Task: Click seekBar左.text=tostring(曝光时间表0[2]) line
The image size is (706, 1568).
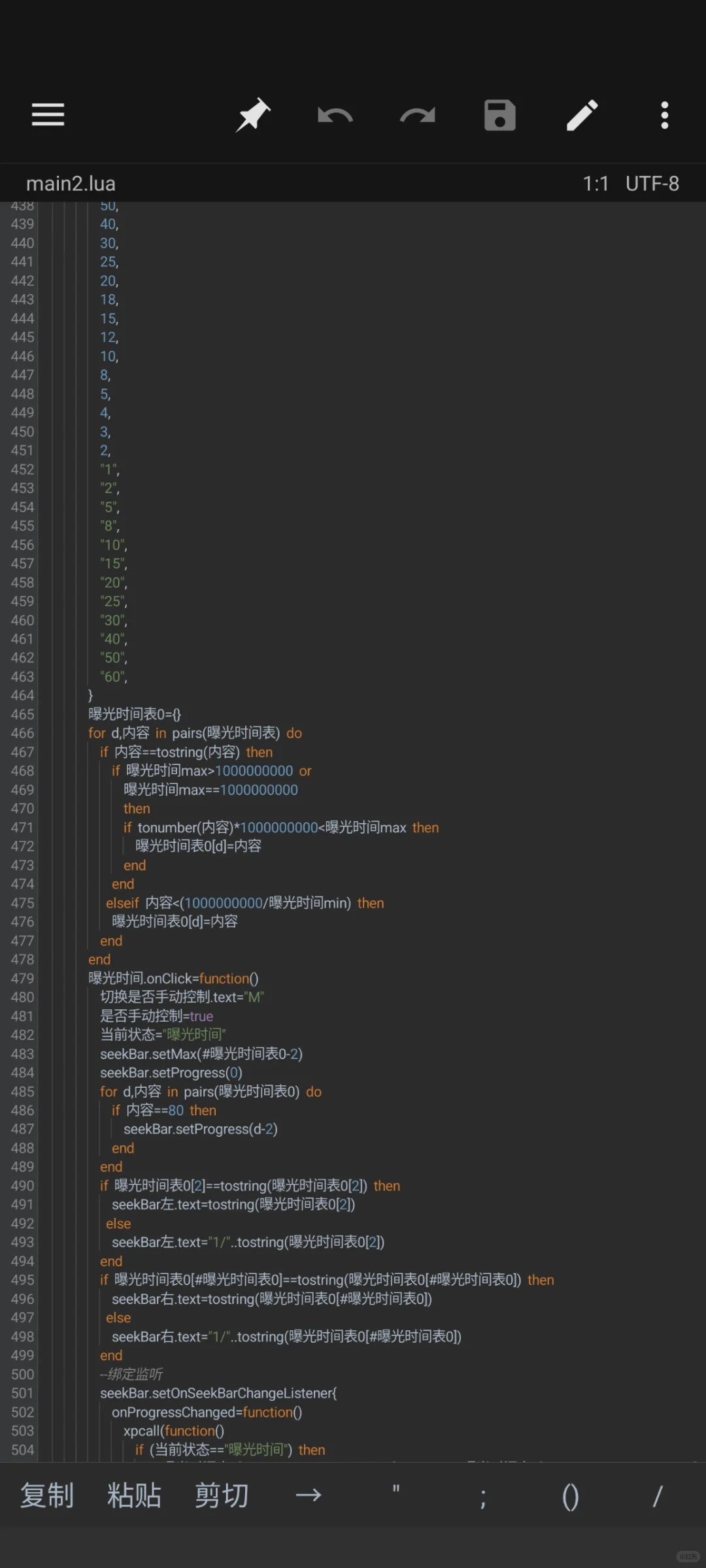Action: 233,1204
